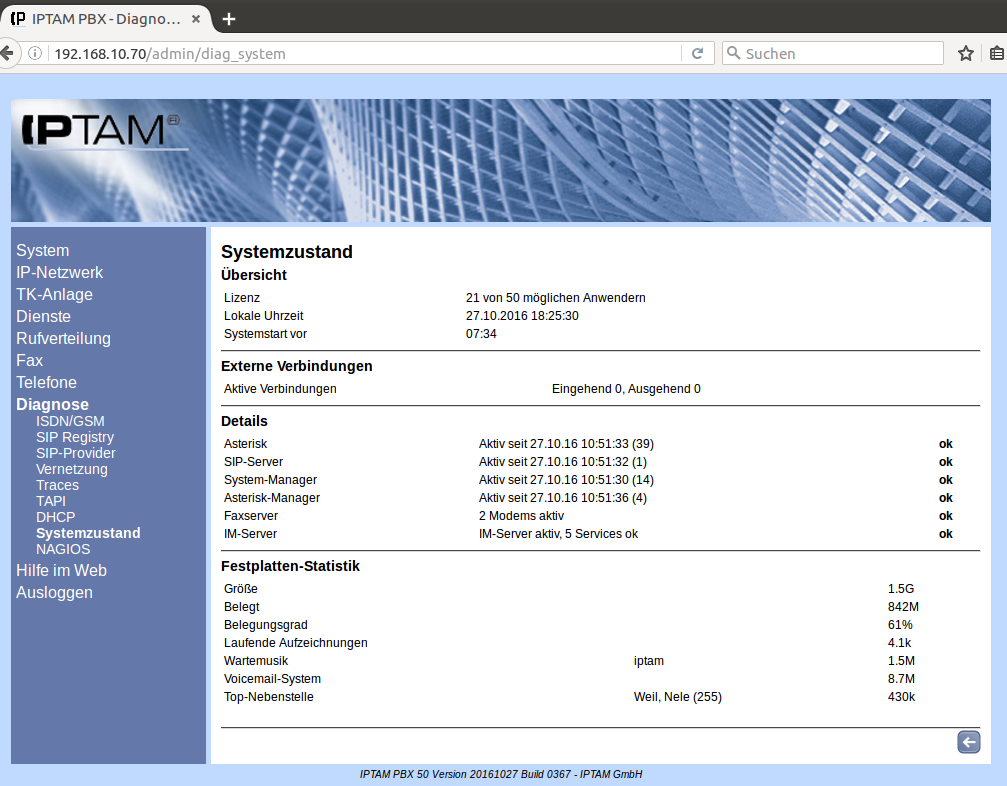
Task: Open the bookmarks list icon
Action: [x=996, y=54]
